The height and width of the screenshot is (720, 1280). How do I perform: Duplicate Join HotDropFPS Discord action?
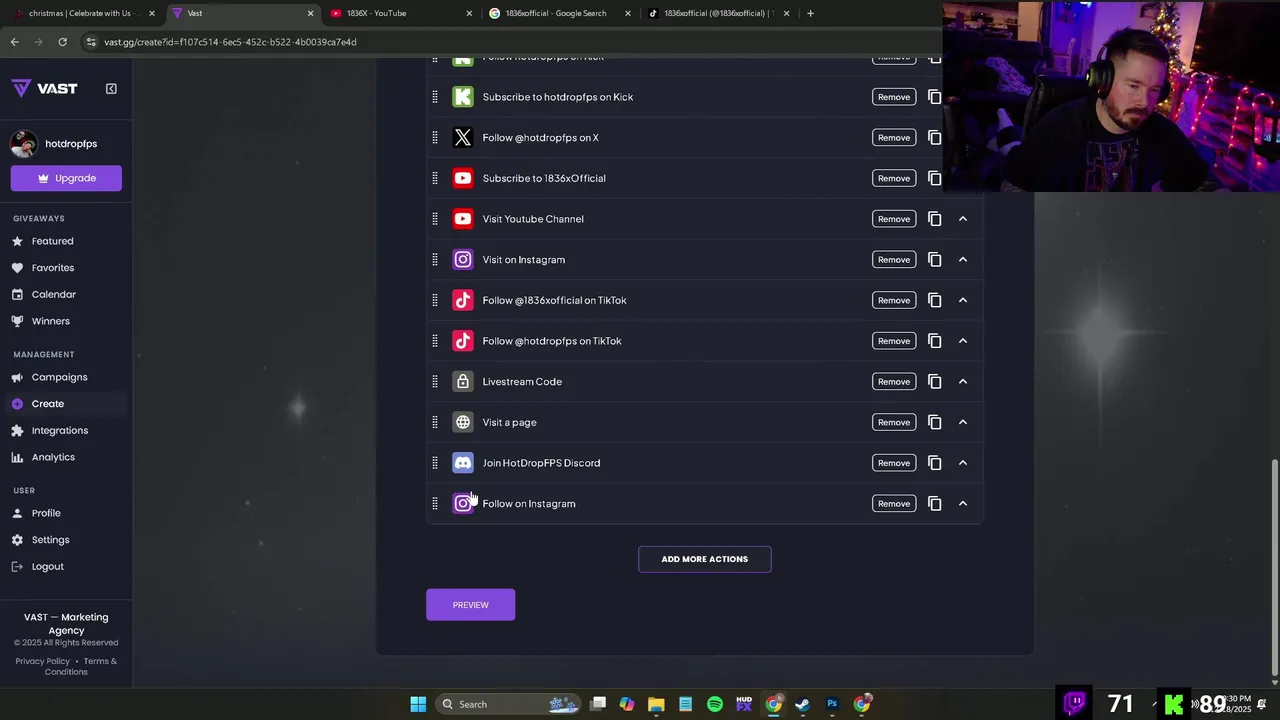coord(934,463)
